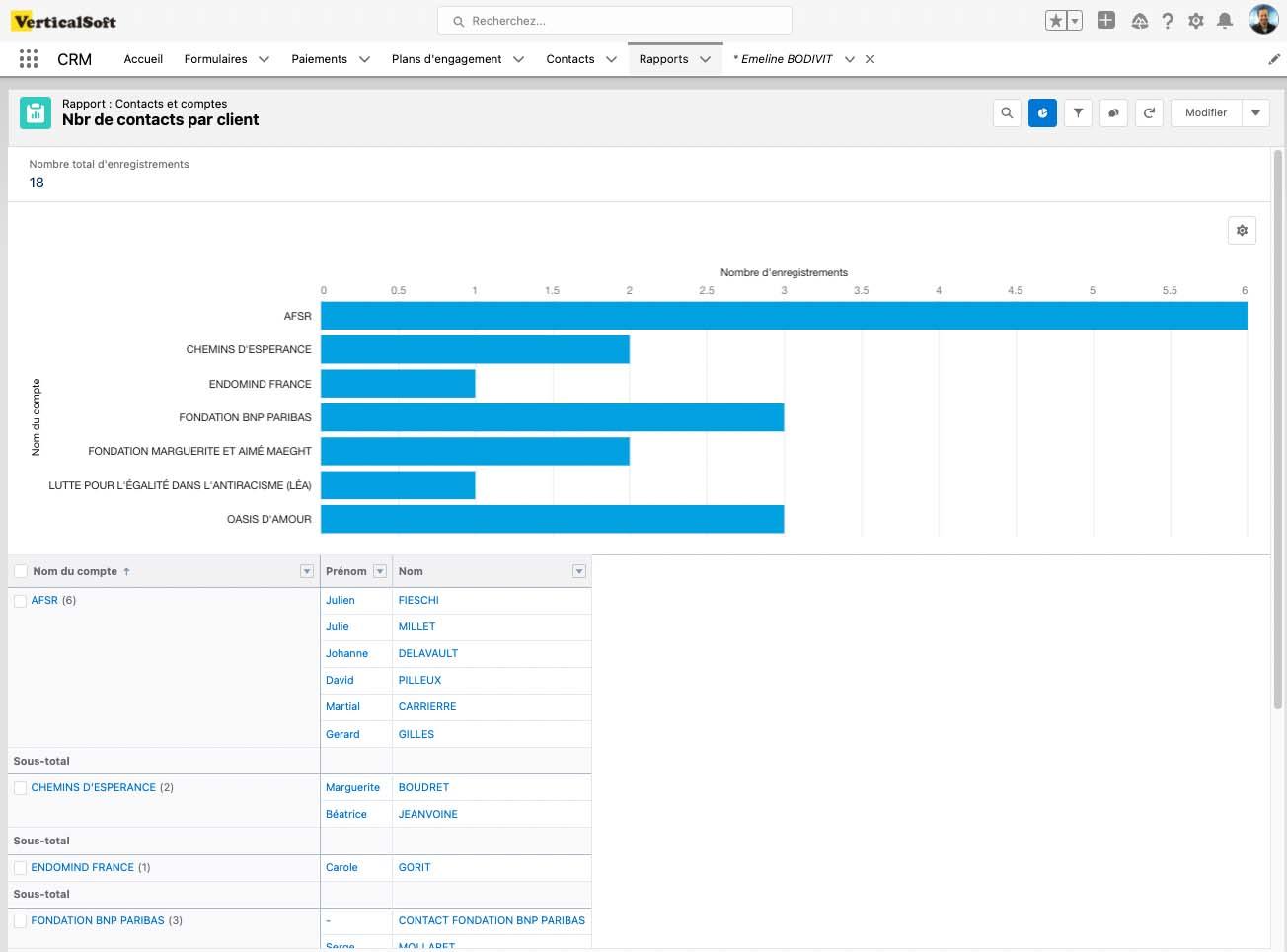Check the Nom du compte header checkbox
1287x952 pixels.
tap(21, 572)
